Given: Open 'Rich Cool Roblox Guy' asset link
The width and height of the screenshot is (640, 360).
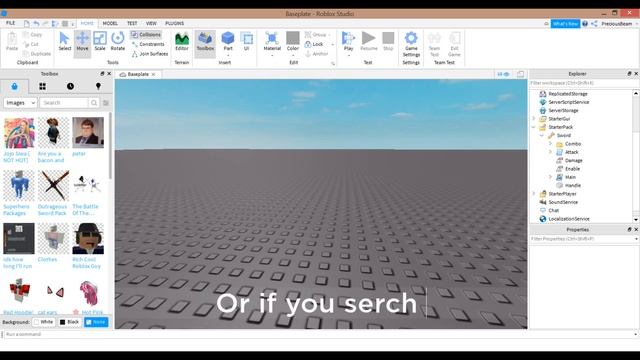Looking at the screenshot, I should [87, 262].
